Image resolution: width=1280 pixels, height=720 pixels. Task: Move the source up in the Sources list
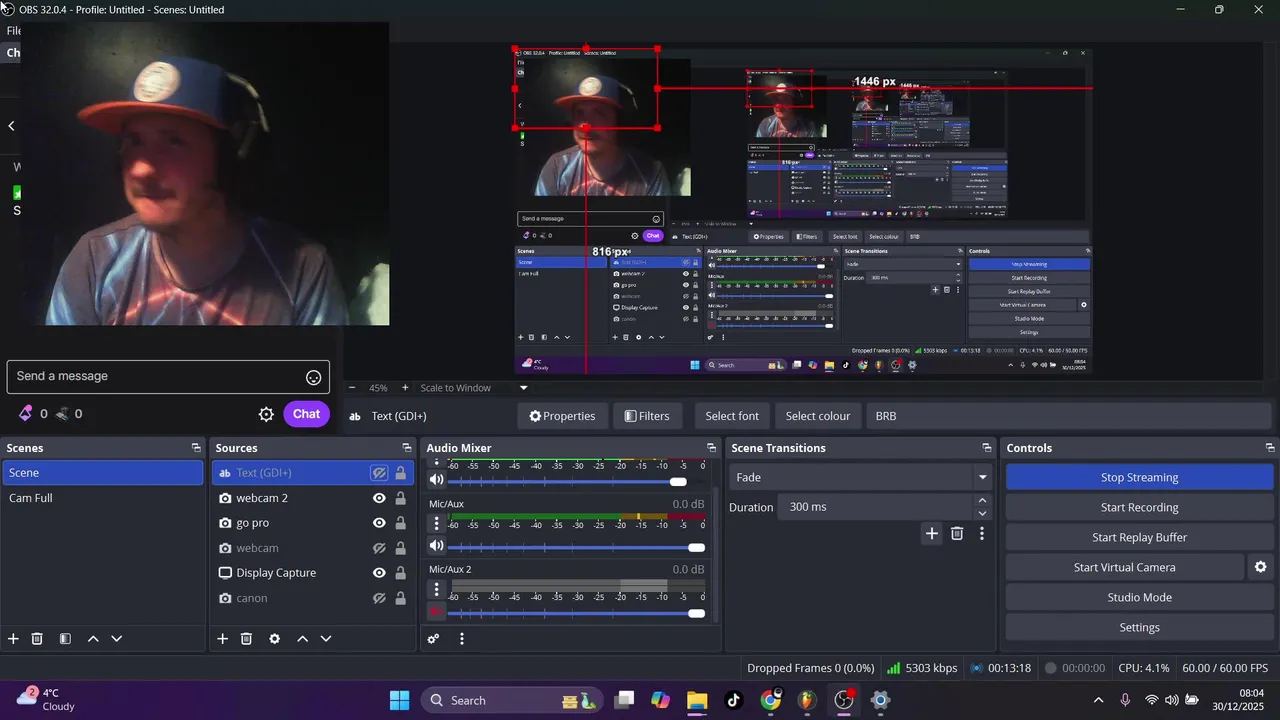point(302,638)
